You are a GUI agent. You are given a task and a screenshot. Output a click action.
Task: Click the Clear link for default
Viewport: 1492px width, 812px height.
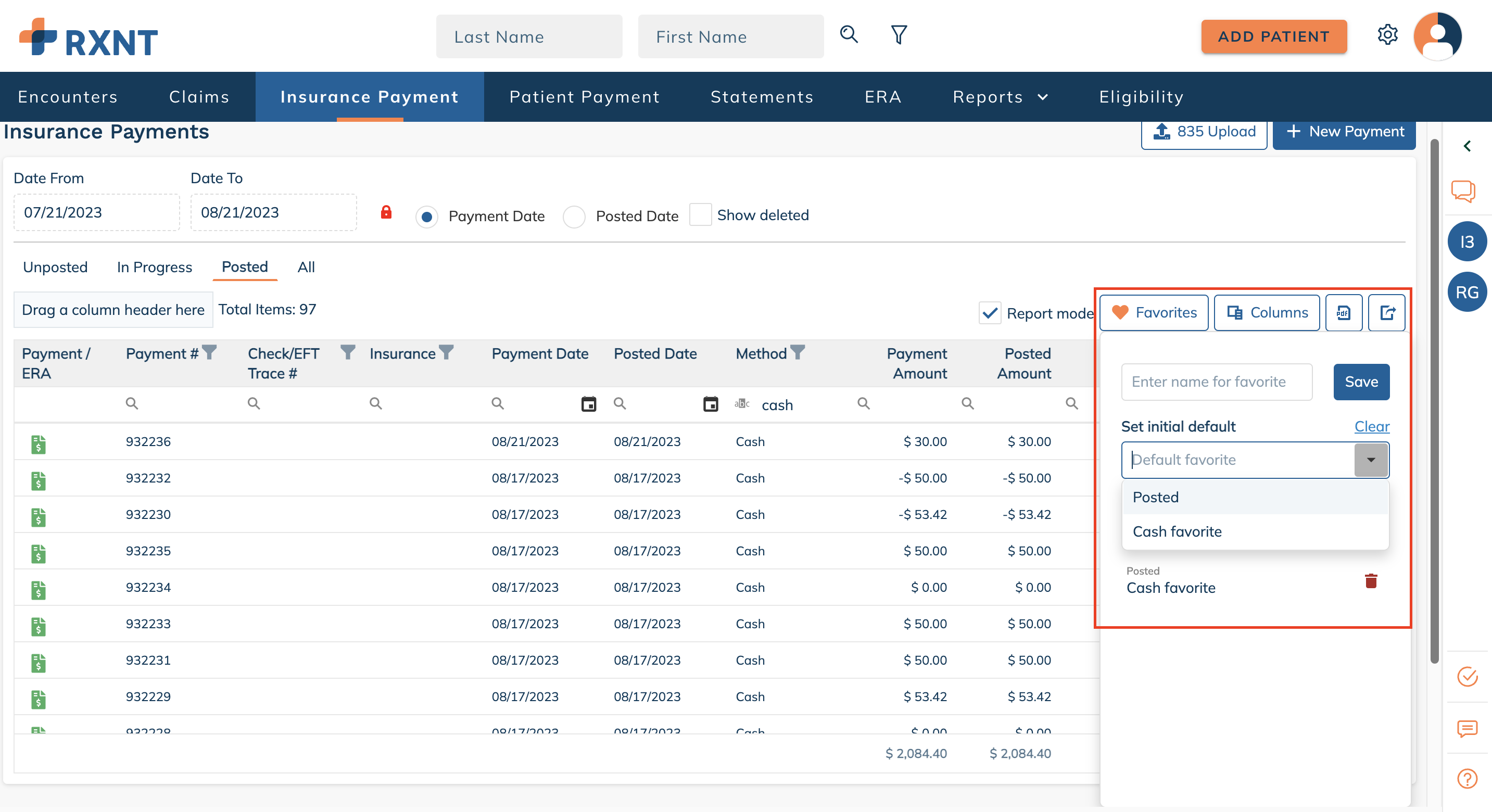[x=1372, y=426]
